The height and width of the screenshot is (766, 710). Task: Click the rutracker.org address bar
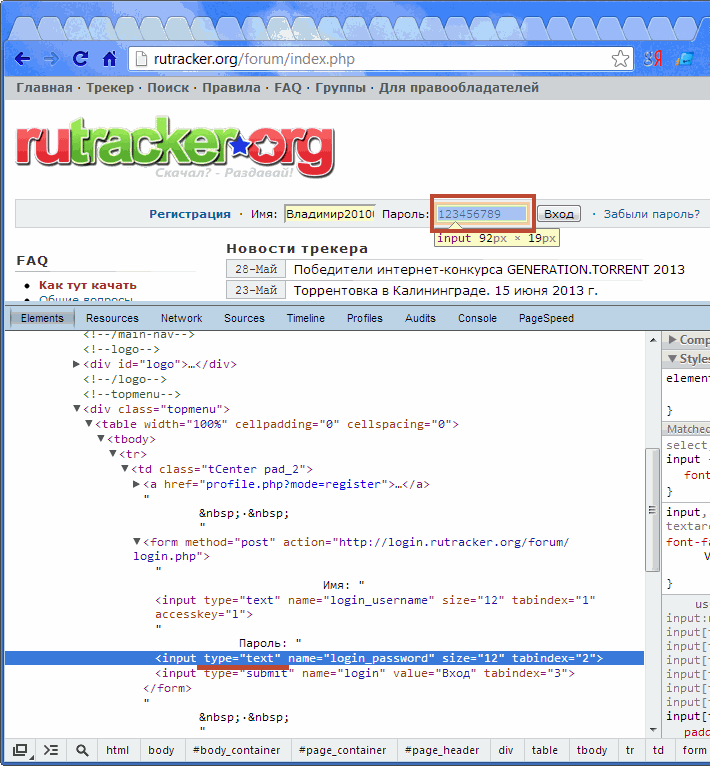point(381,59)
